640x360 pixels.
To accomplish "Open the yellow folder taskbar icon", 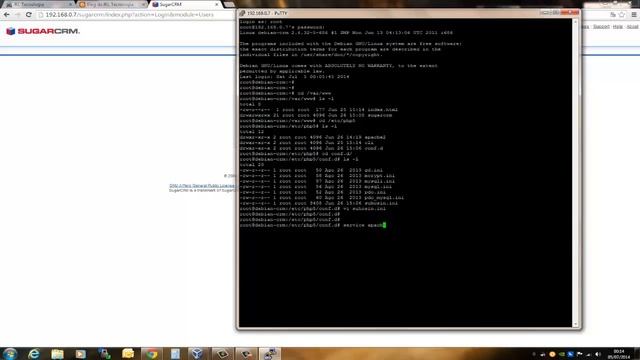I will 128,353.
